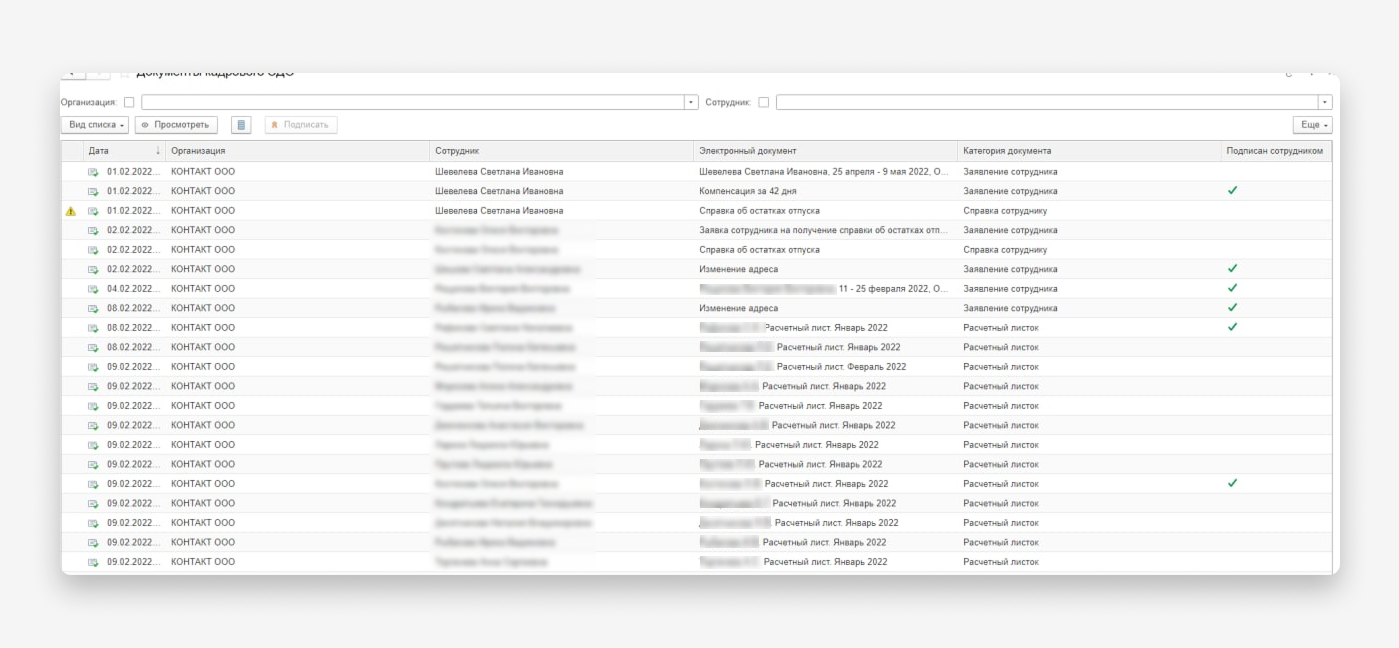
Task: Open the Вид списка dropdown
Action: (97, 125)
